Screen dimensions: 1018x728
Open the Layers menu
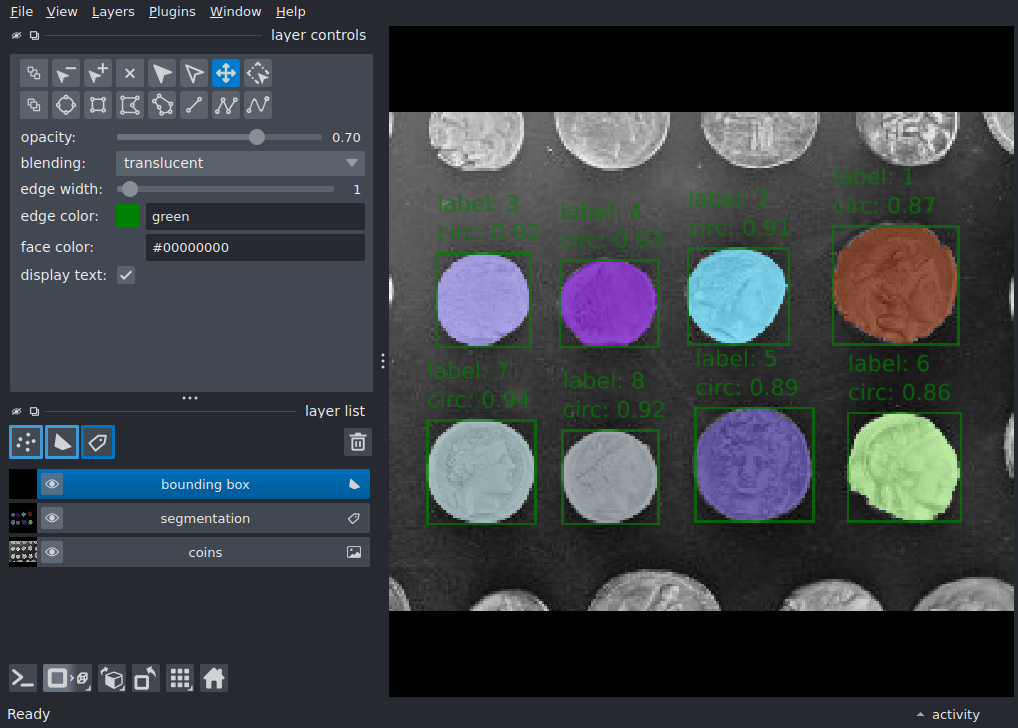[113, 12]
